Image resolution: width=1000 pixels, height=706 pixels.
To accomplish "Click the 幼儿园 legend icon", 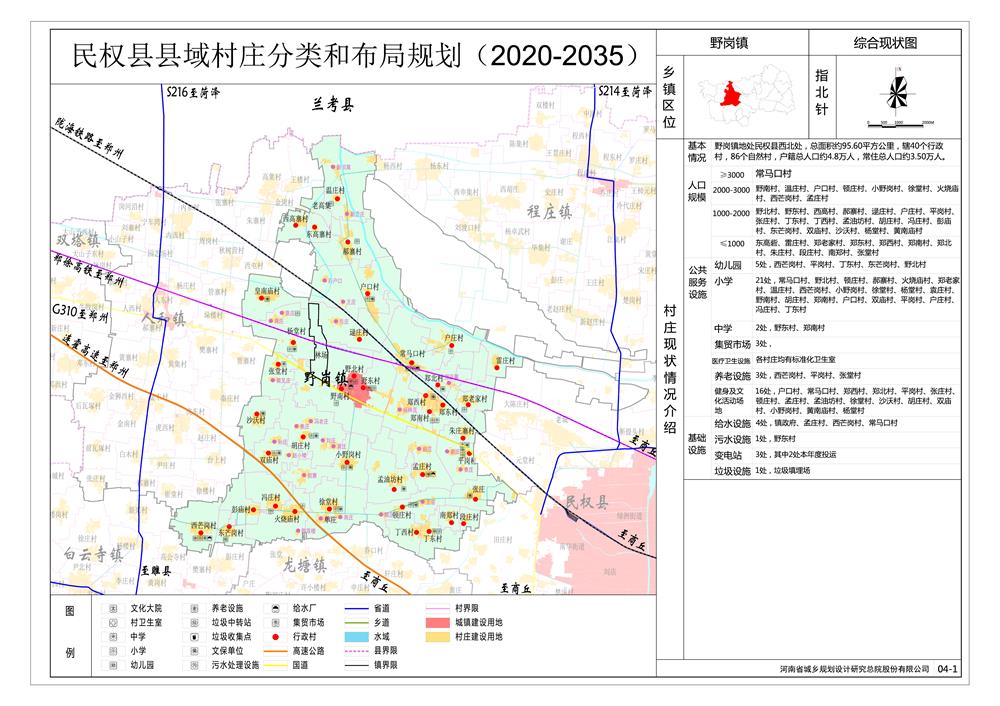I will [x=113, y=665].
